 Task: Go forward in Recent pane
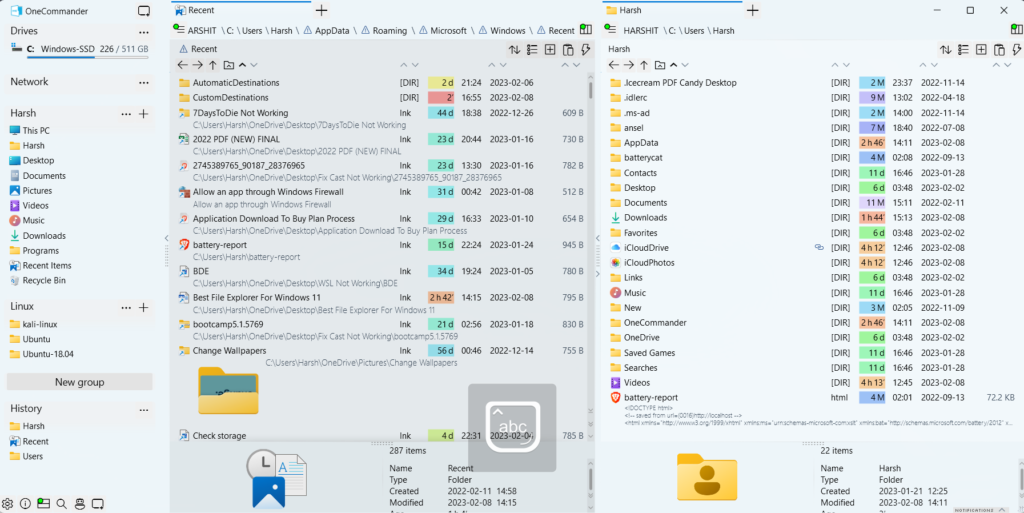pos(197,65)
